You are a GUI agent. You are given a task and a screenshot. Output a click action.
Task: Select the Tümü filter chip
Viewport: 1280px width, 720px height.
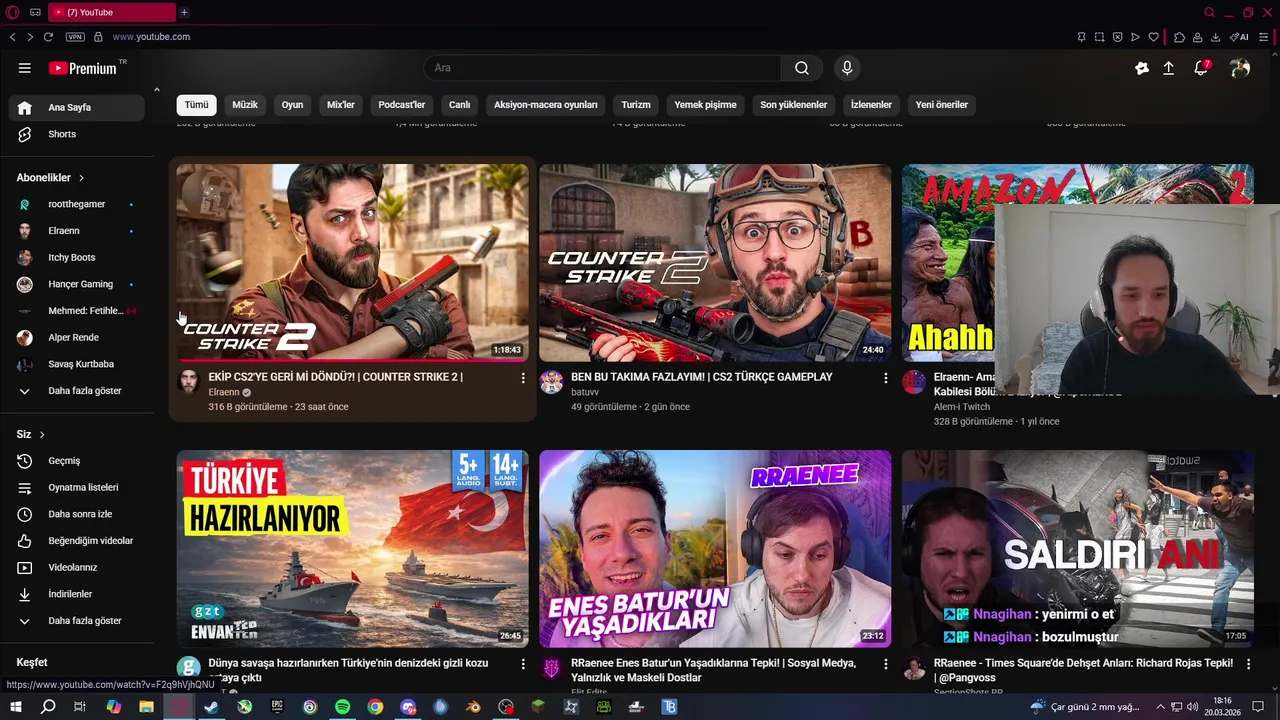(196, 105)
